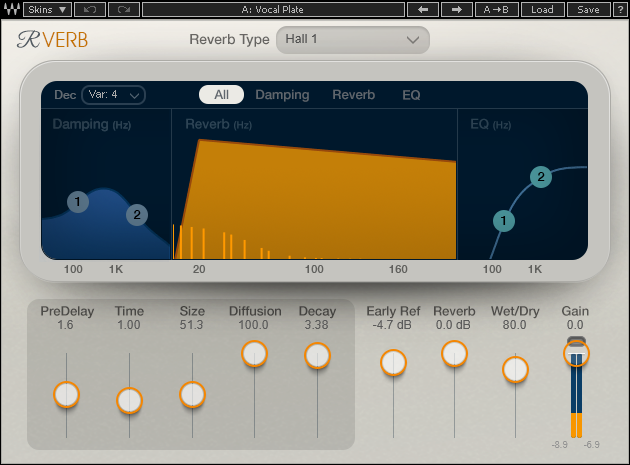Click the Time value 1.00
The image size is (630, 465).
pos(129,325)
